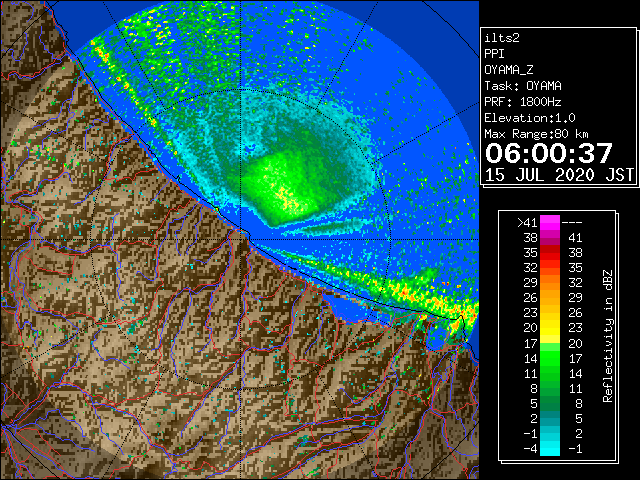The image size is (640, 480).
Task: Click the Max Range:80 km text
Action: coord(536,134)
